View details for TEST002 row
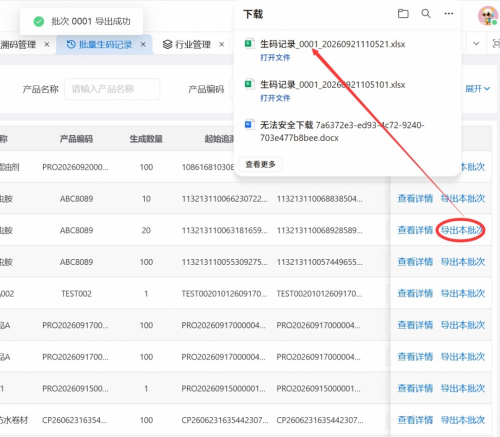Viewport: 500px width, 437px height. [415, 293]
